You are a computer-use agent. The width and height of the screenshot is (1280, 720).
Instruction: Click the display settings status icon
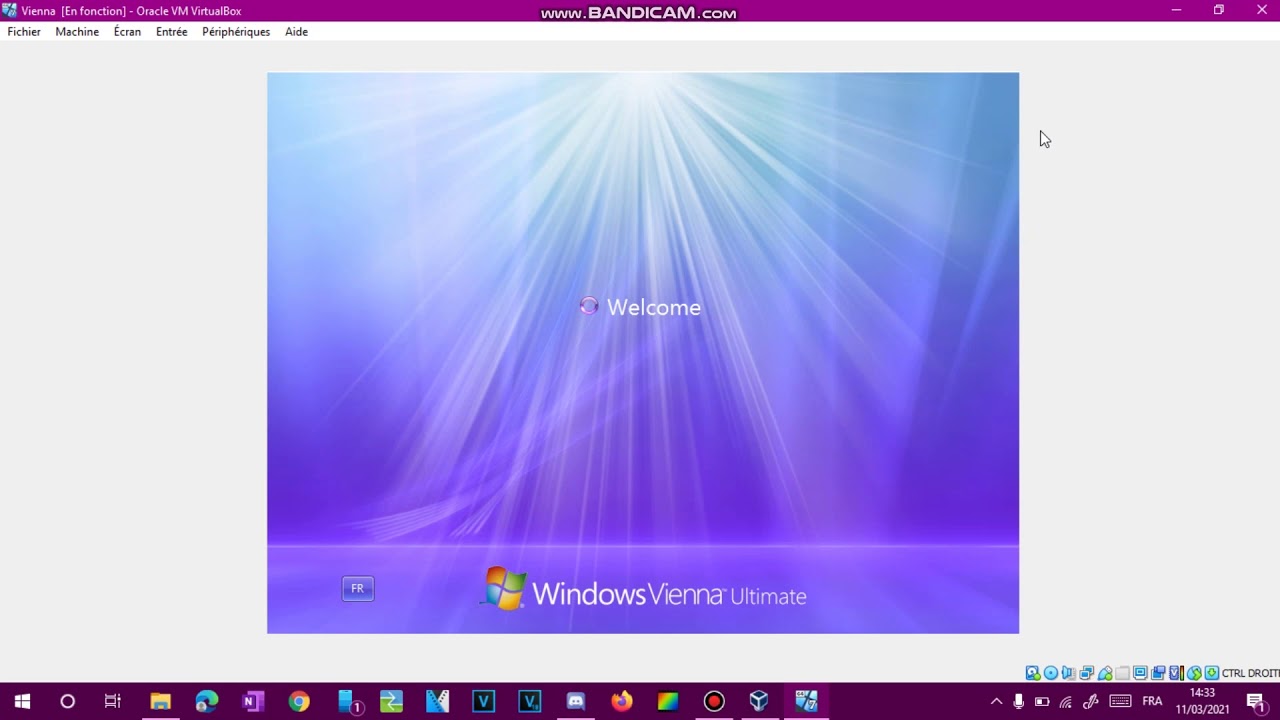(x=1140, y=673)
